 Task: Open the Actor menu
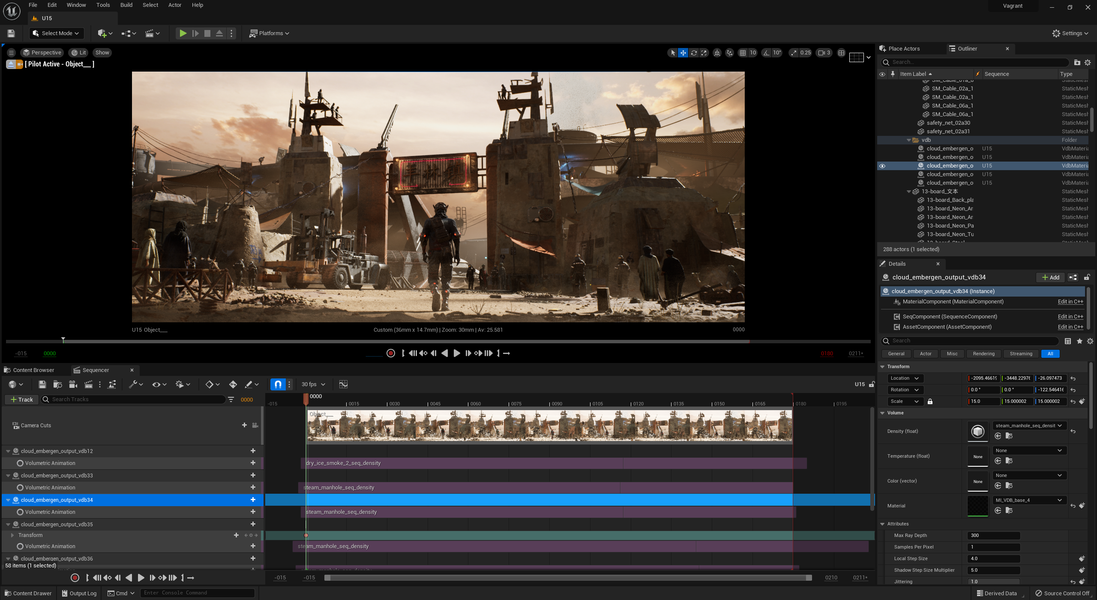pyautogui.click(x=174, y=5)
